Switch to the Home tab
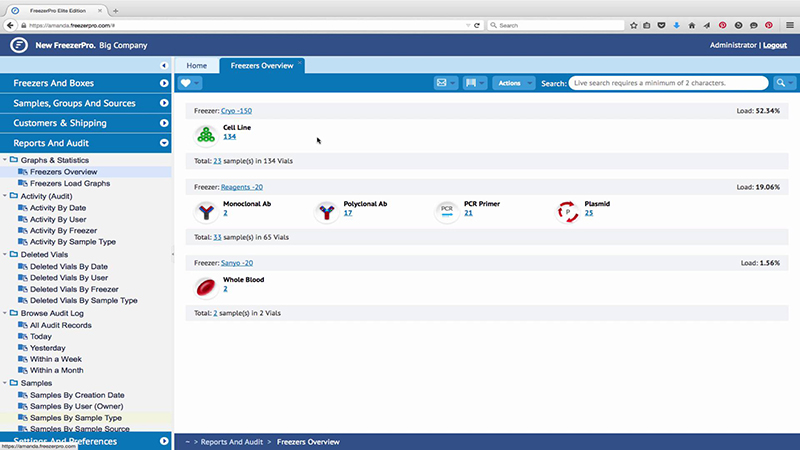 (x=196, y=65)
